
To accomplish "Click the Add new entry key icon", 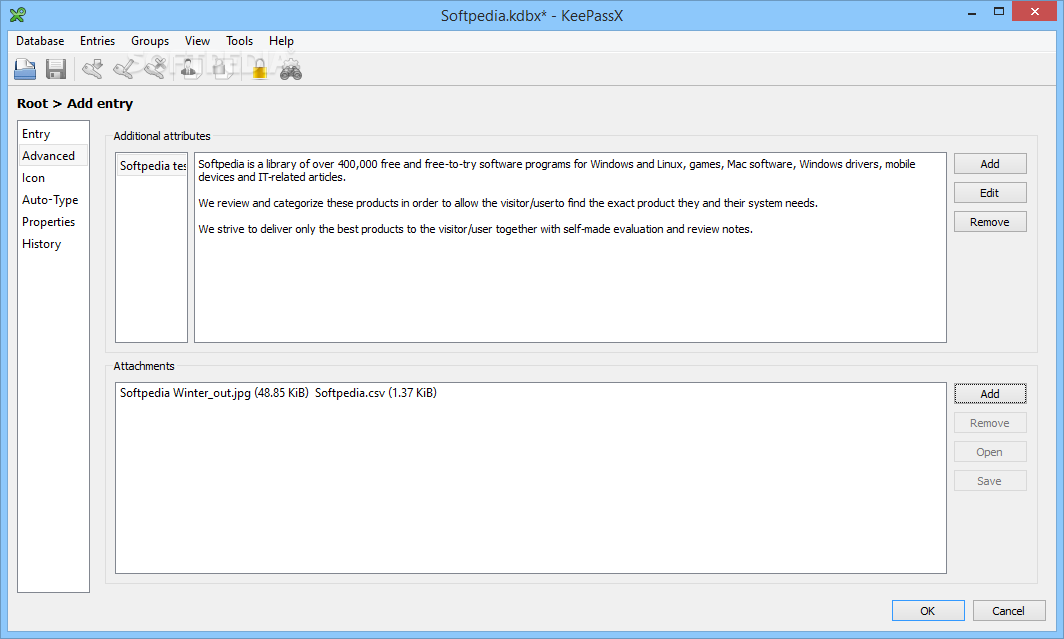I will [92, 69].
